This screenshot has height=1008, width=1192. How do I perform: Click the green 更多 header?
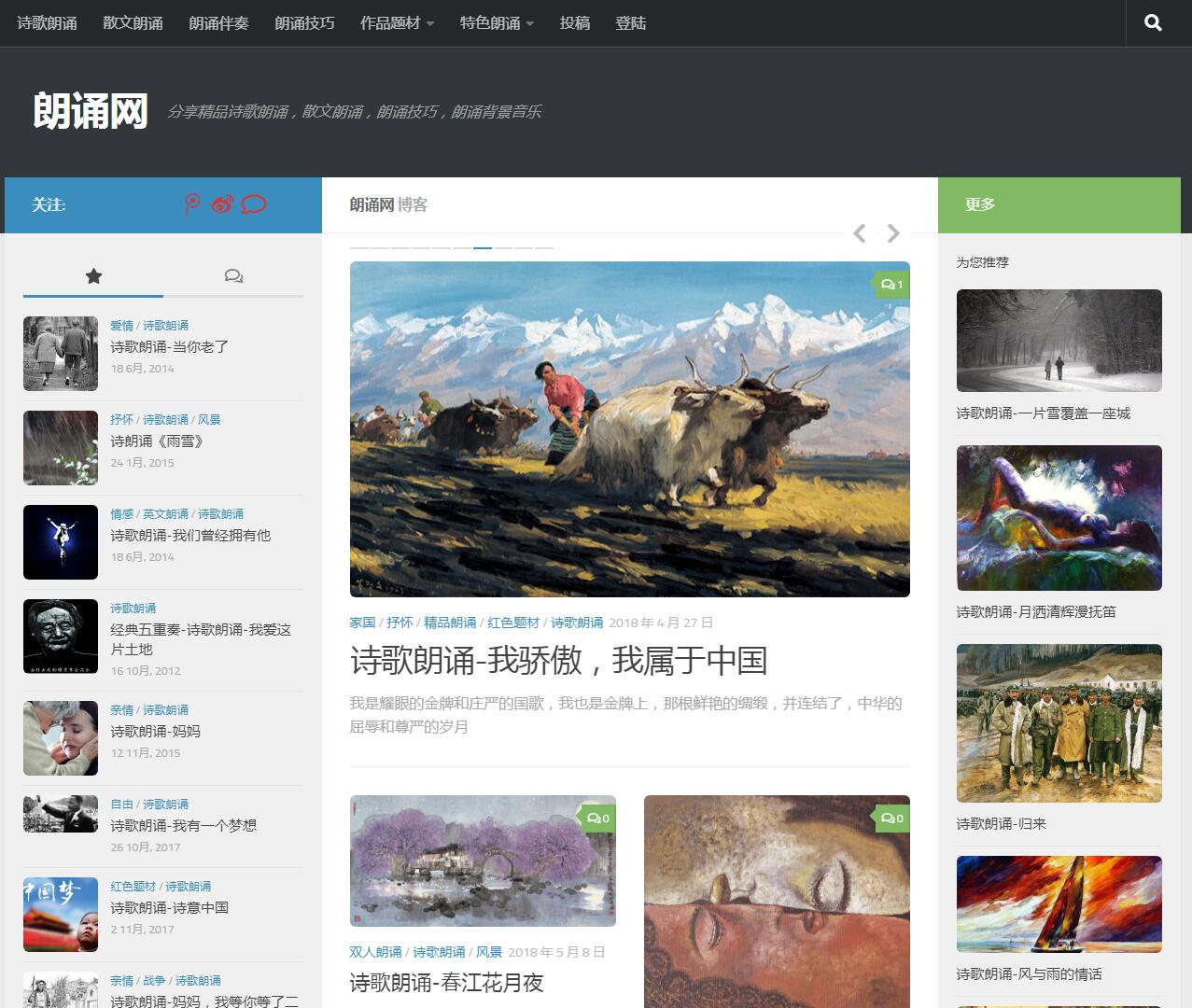[1059, 204]
